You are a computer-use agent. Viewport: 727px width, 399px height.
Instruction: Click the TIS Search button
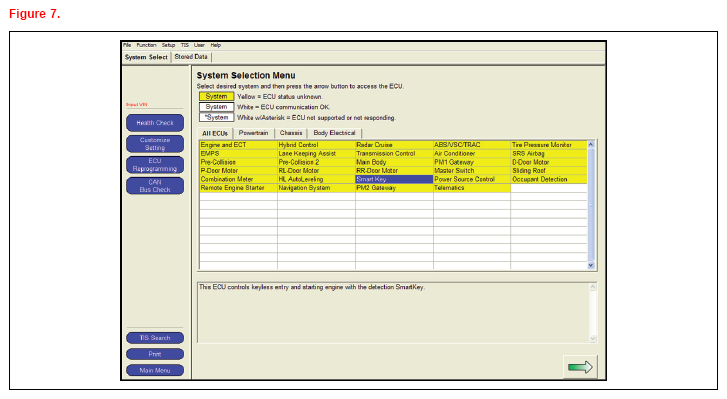point(155,338)
